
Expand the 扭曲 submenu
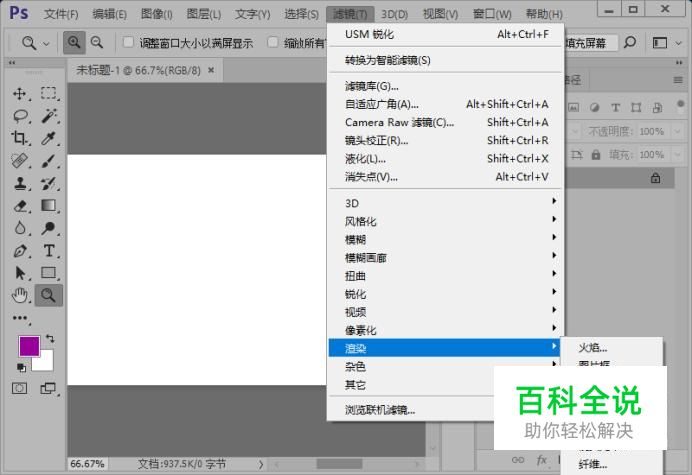[x=446, y=276]
